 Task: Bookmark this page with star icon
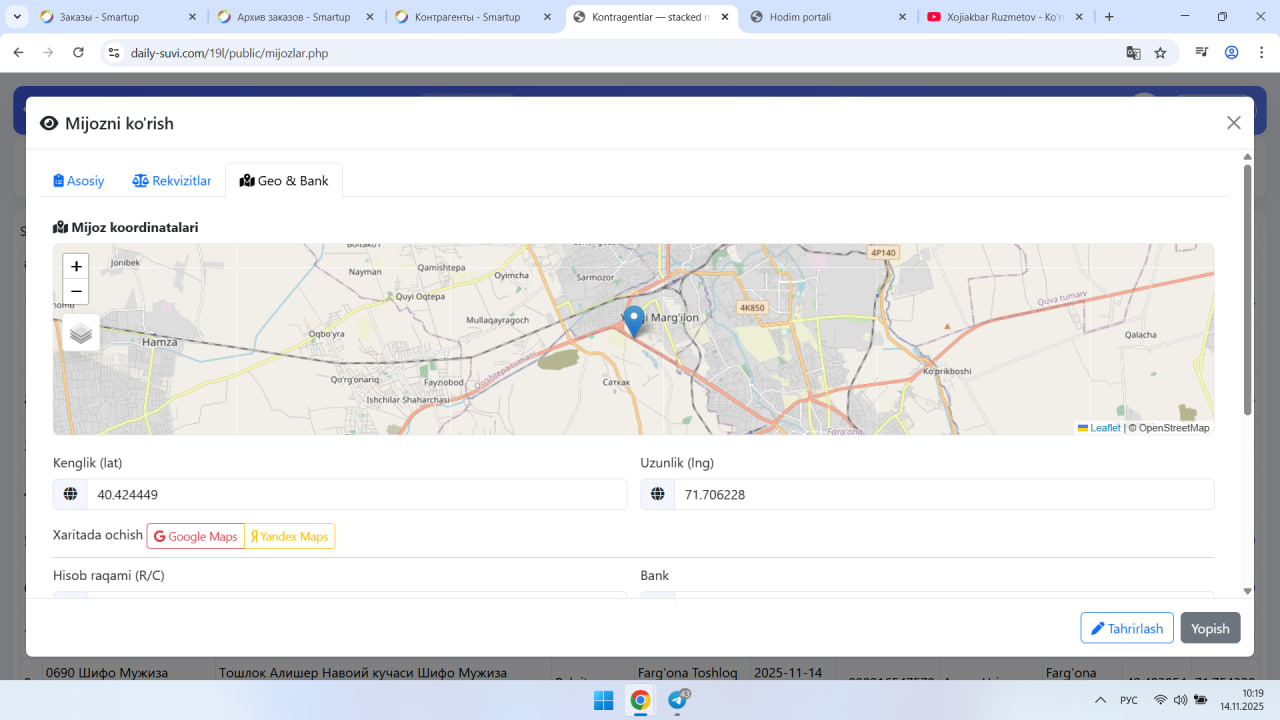coord(1160,53)
